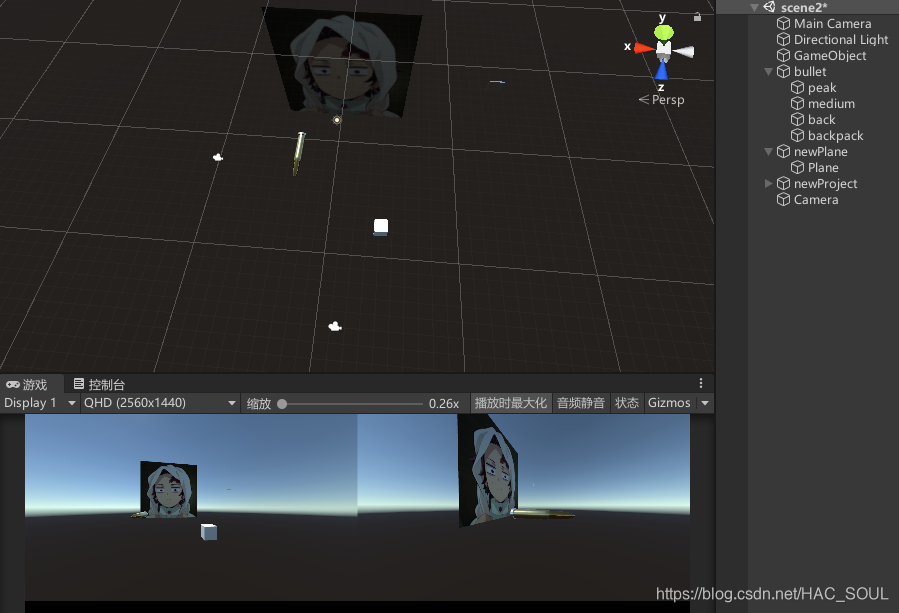Click the cube icon beside Main Camera
Viewport: 899px width, 613px height.
click(783, 24)
